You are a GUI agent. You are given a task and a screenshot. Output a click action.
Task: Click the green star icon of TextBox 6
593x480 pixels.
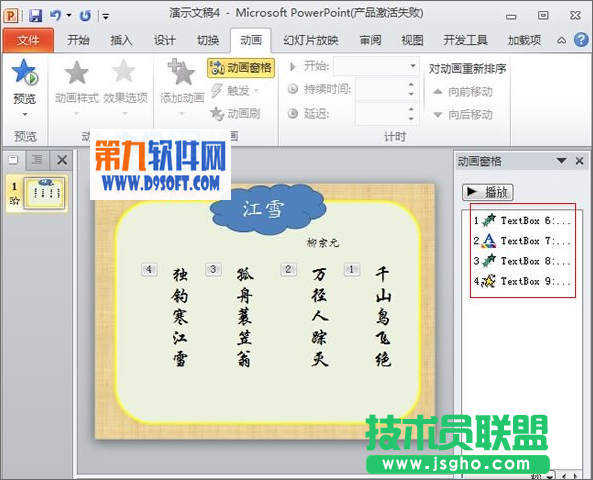[489, 220]
